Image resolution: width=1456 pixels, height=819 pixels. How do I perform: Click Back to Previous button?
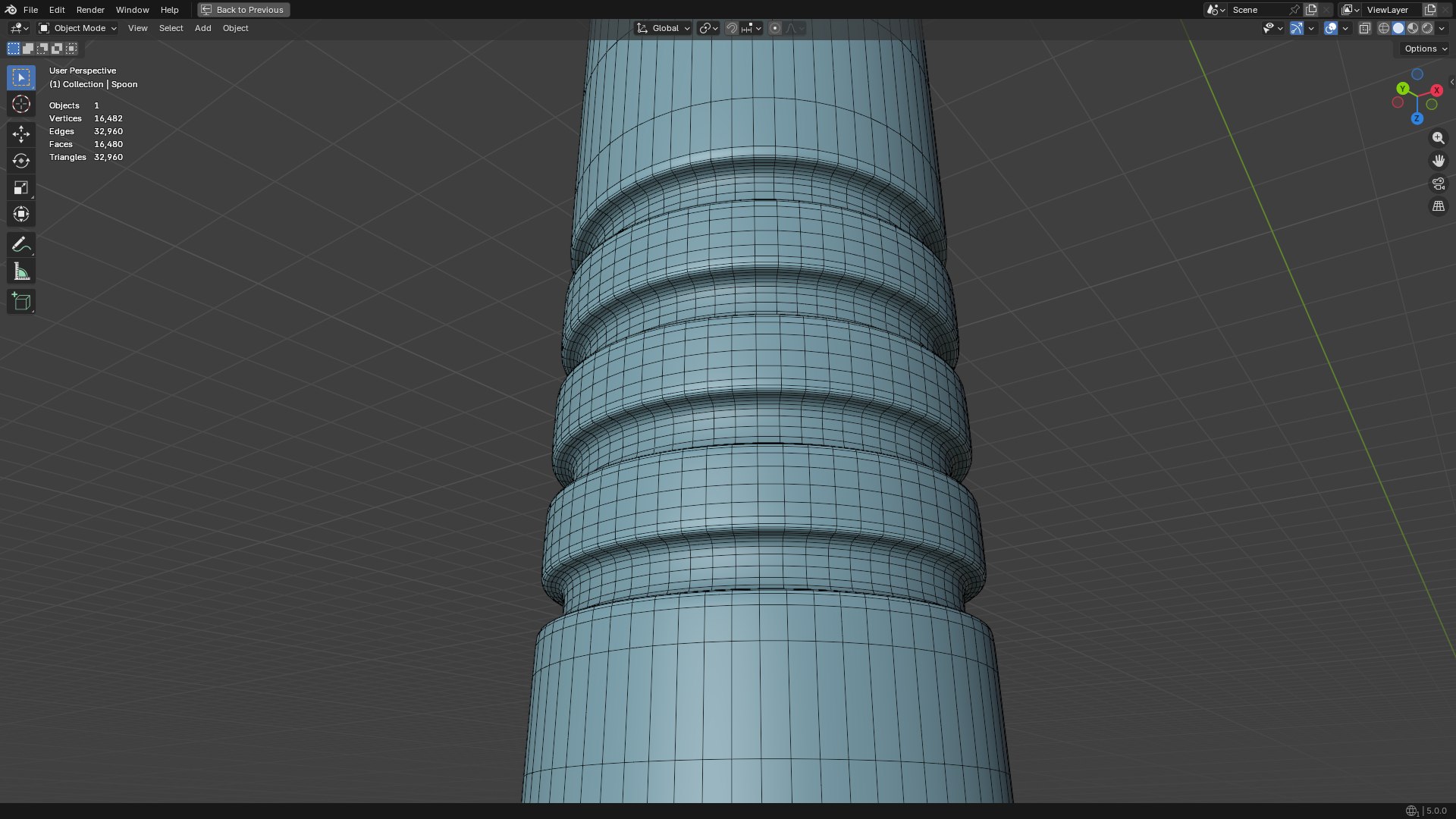pyautogui.click(x=243, y=10)
